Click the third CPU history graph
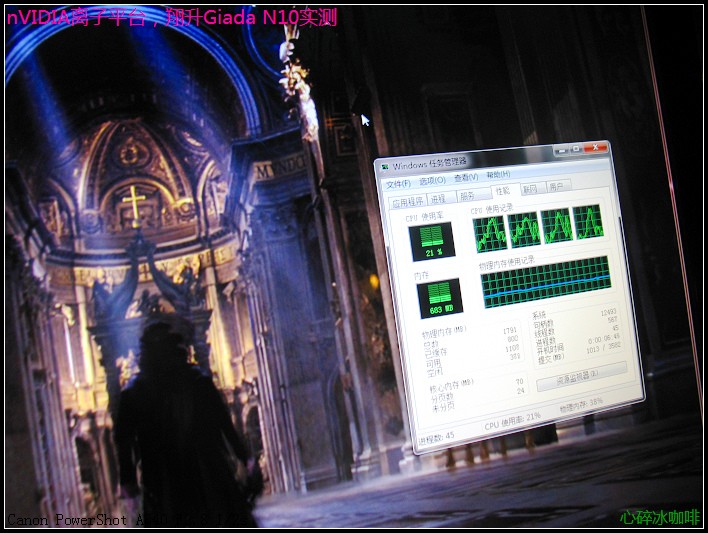 (557, 225)
